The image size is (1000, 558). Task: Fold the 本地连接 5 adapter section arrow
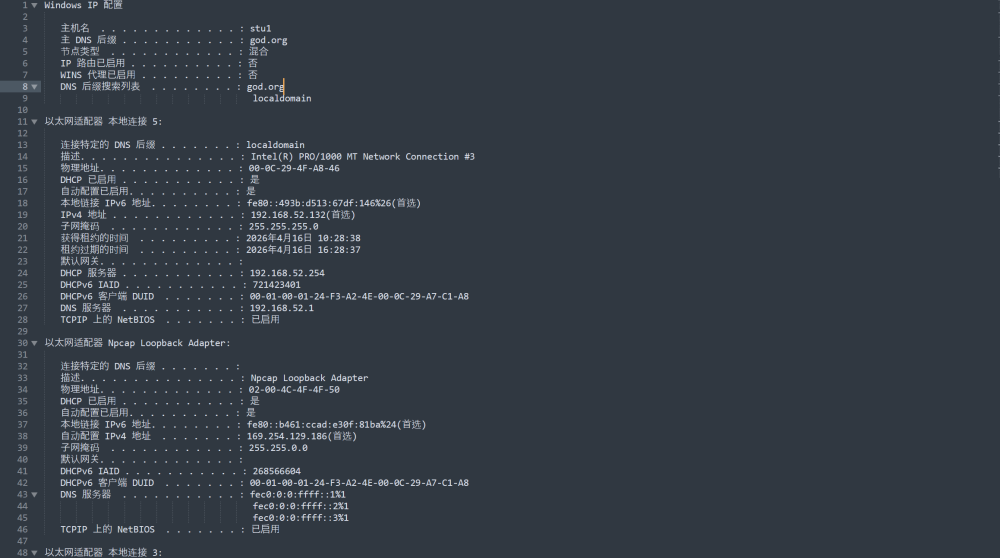pos(35,121)
